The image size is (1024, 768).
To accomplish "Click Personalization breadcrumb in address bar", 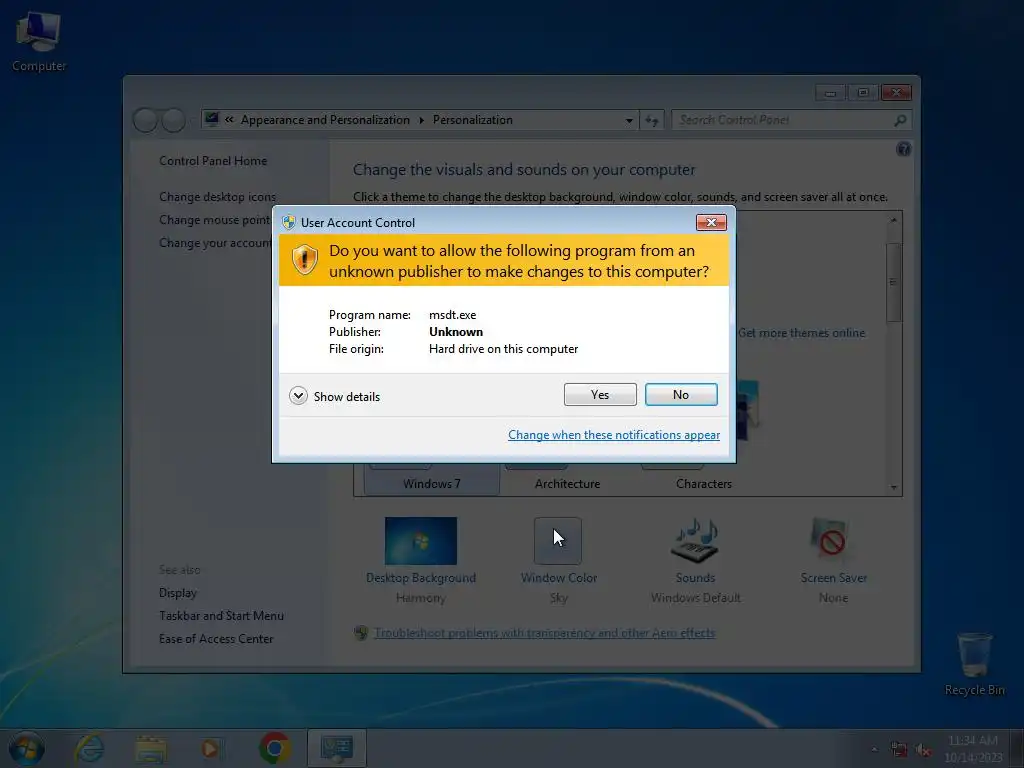I will pos(473,120).
